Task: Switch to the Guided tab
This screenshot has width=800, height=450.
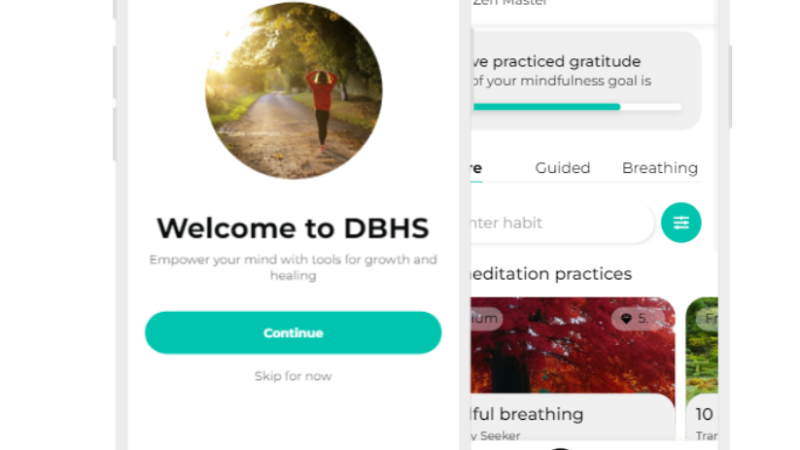Action: 562,168
